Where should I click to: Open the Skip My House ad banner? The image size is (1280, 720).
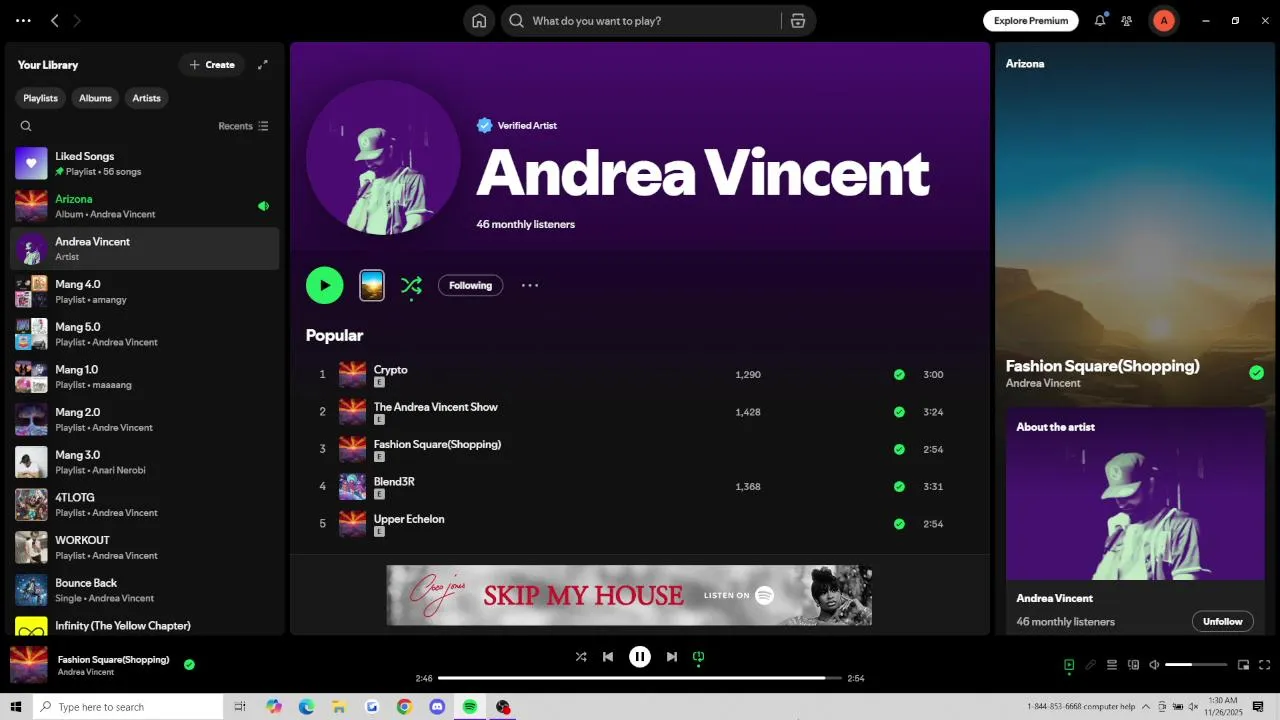click(629, 595)
